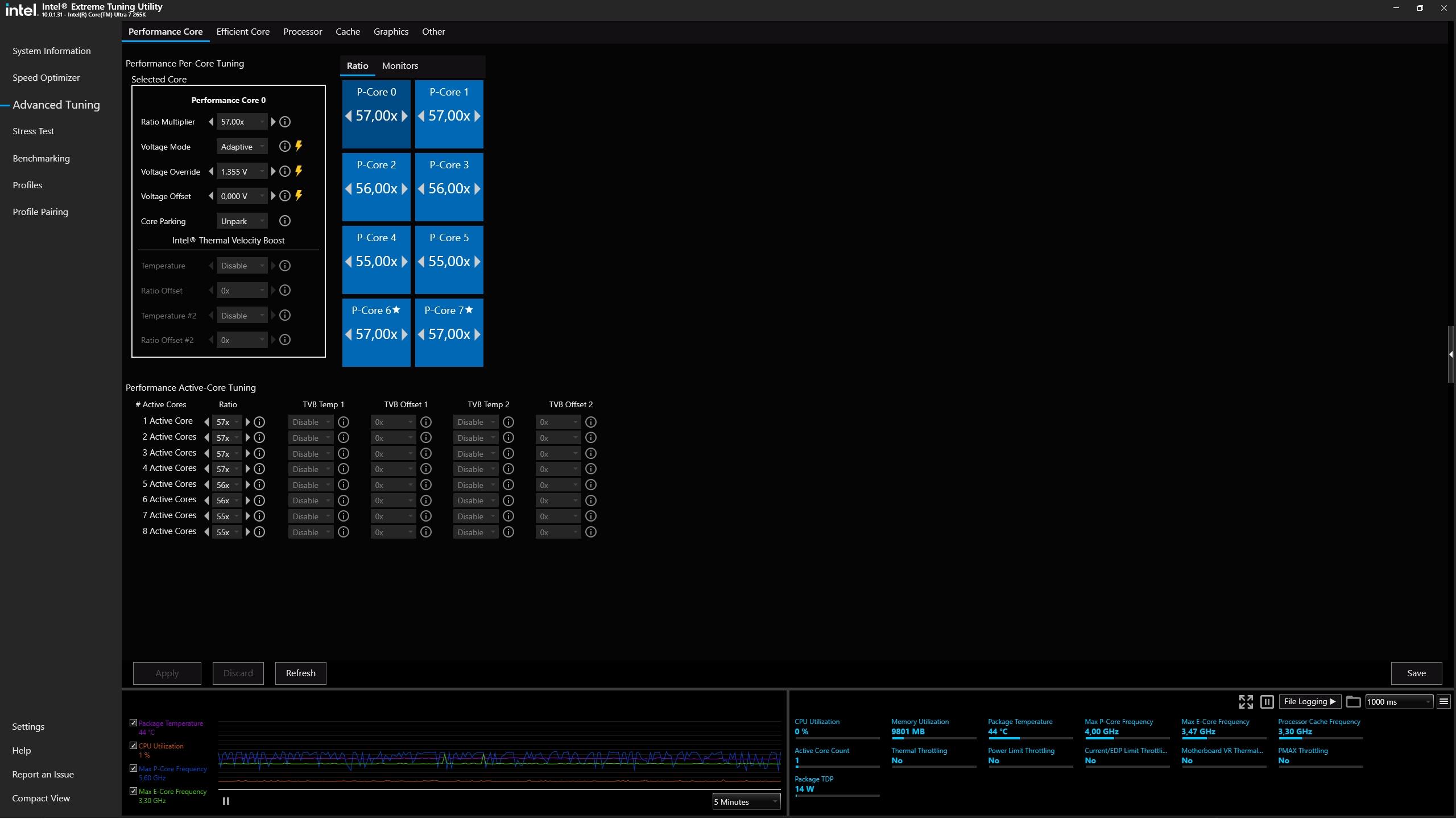Pause the graph playback below chart
The image size is (1456, 819).
226,801
